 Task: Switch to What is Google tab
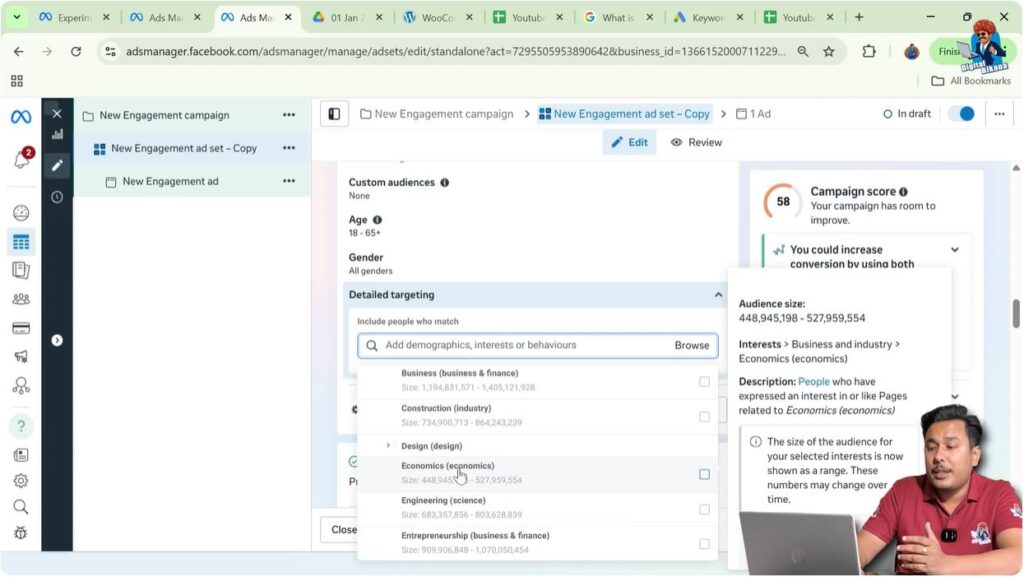(618, 18)
